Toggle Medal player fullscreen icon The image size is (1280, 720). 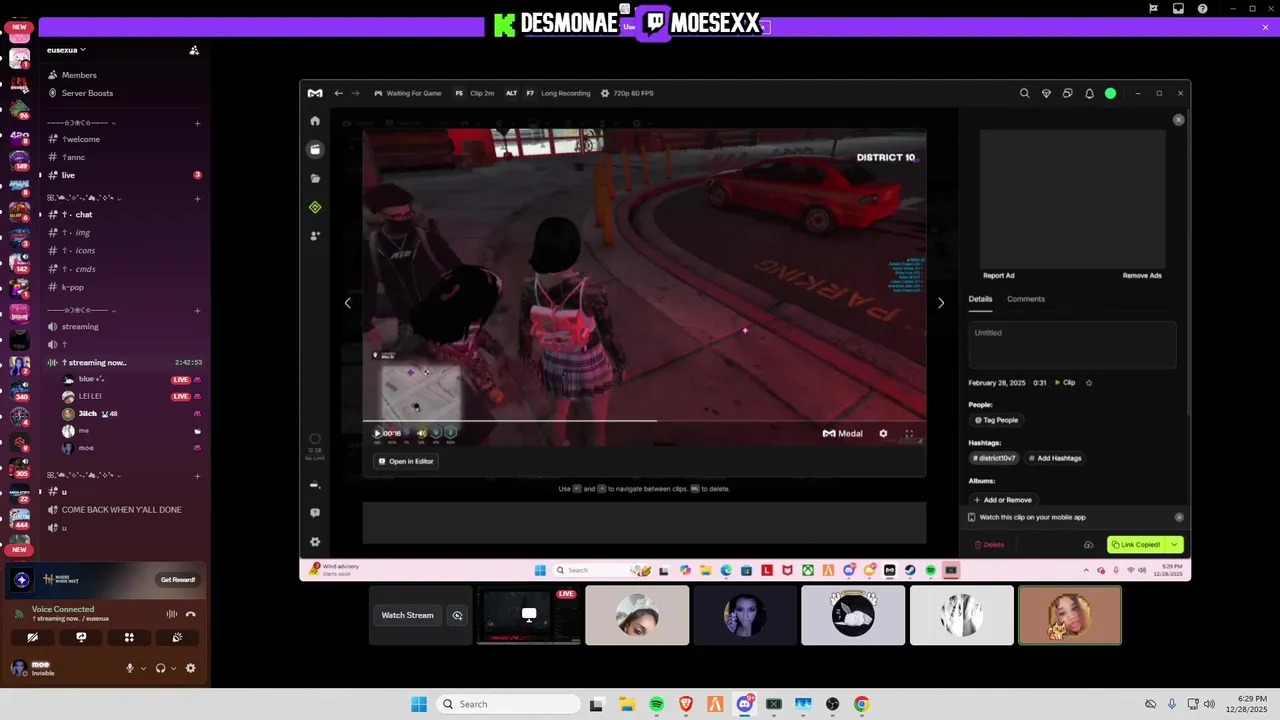point(909,433)
